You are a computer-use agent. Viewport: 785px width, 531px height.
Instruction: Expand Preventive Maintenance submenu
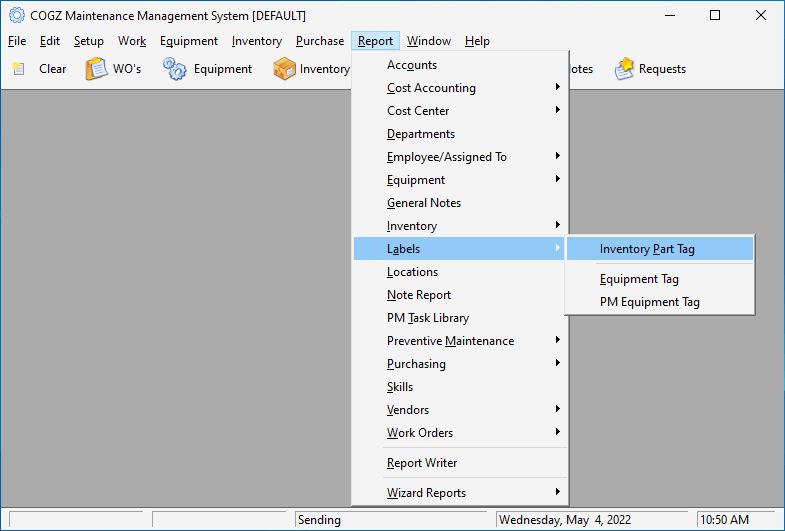(460, 341)
